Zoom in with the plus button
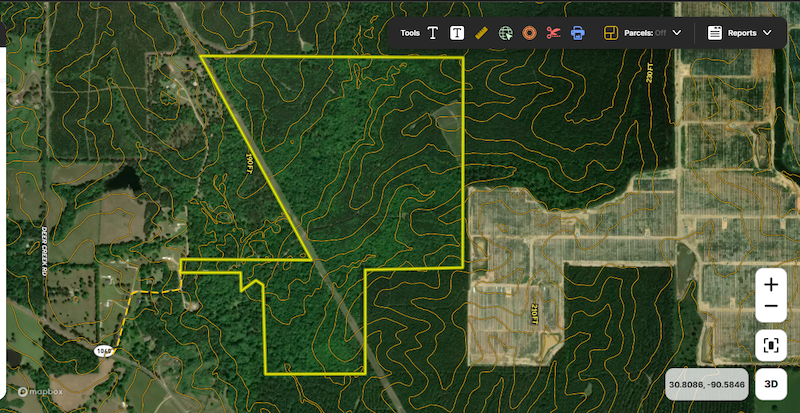The height and width of the screenshot is (413, 800). (771, 284)
